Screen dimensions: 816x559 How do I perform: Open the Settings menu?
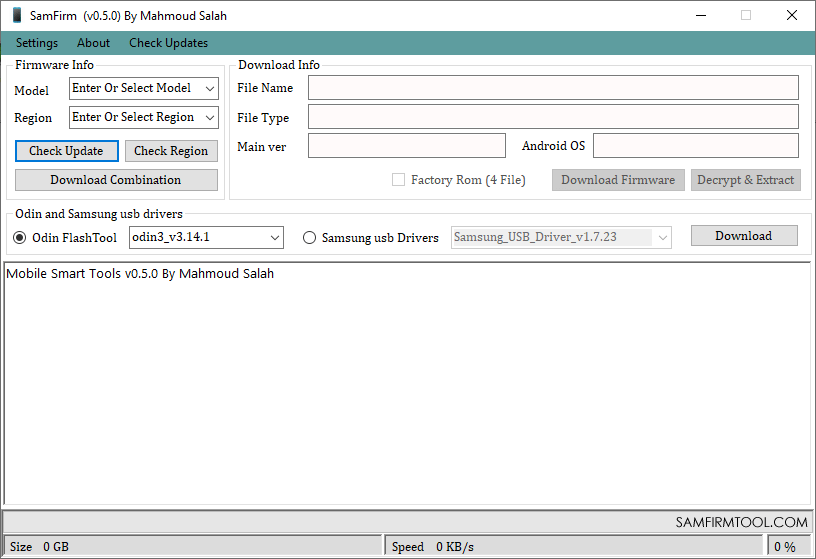click(37, 43)
